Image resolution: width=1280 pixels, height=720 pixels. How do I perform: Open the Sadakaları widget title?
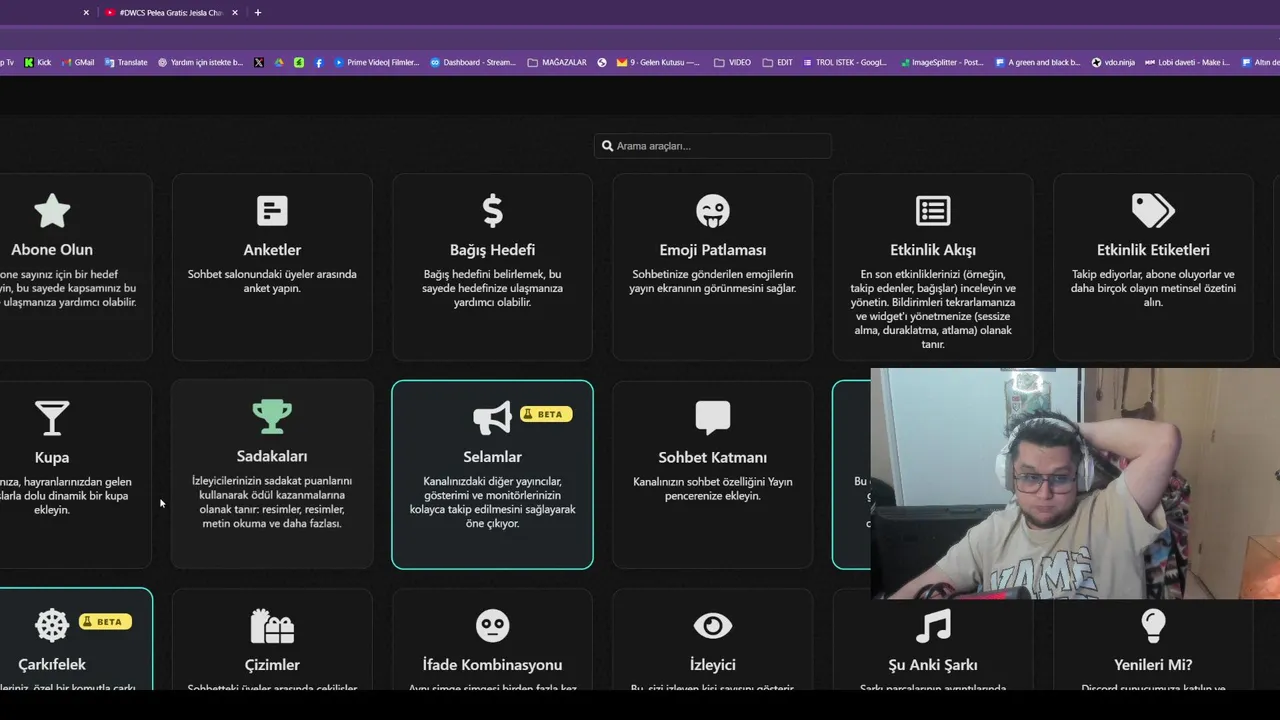pos(272,457)
